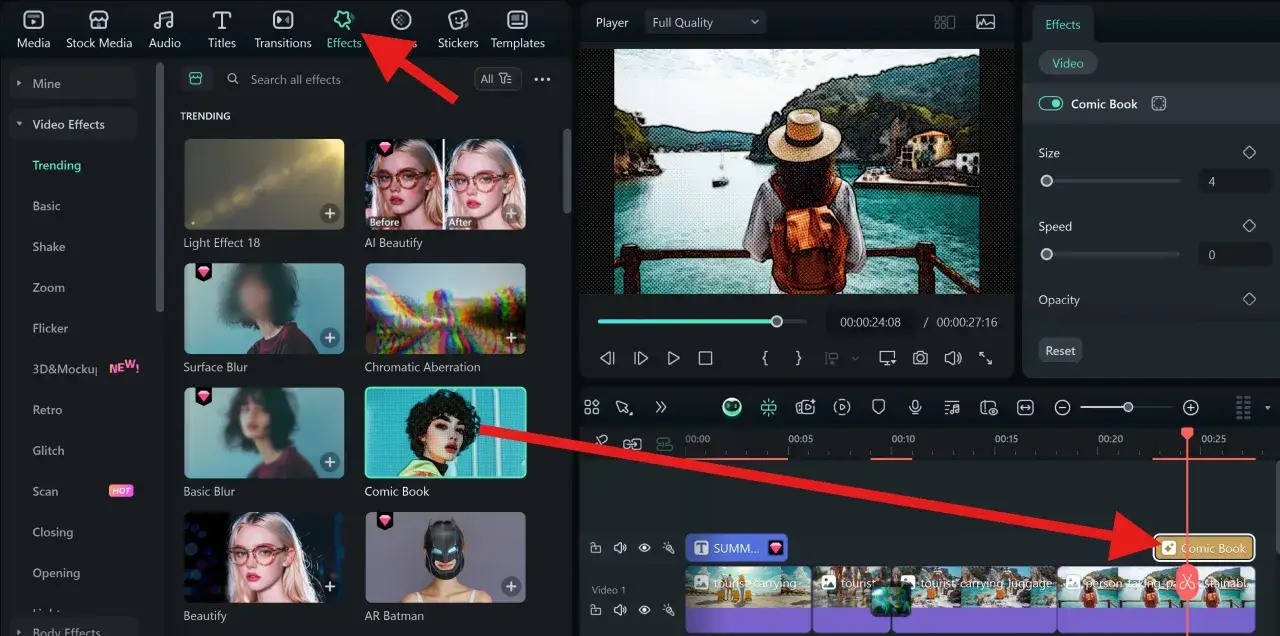The width and height of the screenshot is (1280, 636).
Task: Click the marker shield icon in timeline toolbar
Action: coord(879,407)
